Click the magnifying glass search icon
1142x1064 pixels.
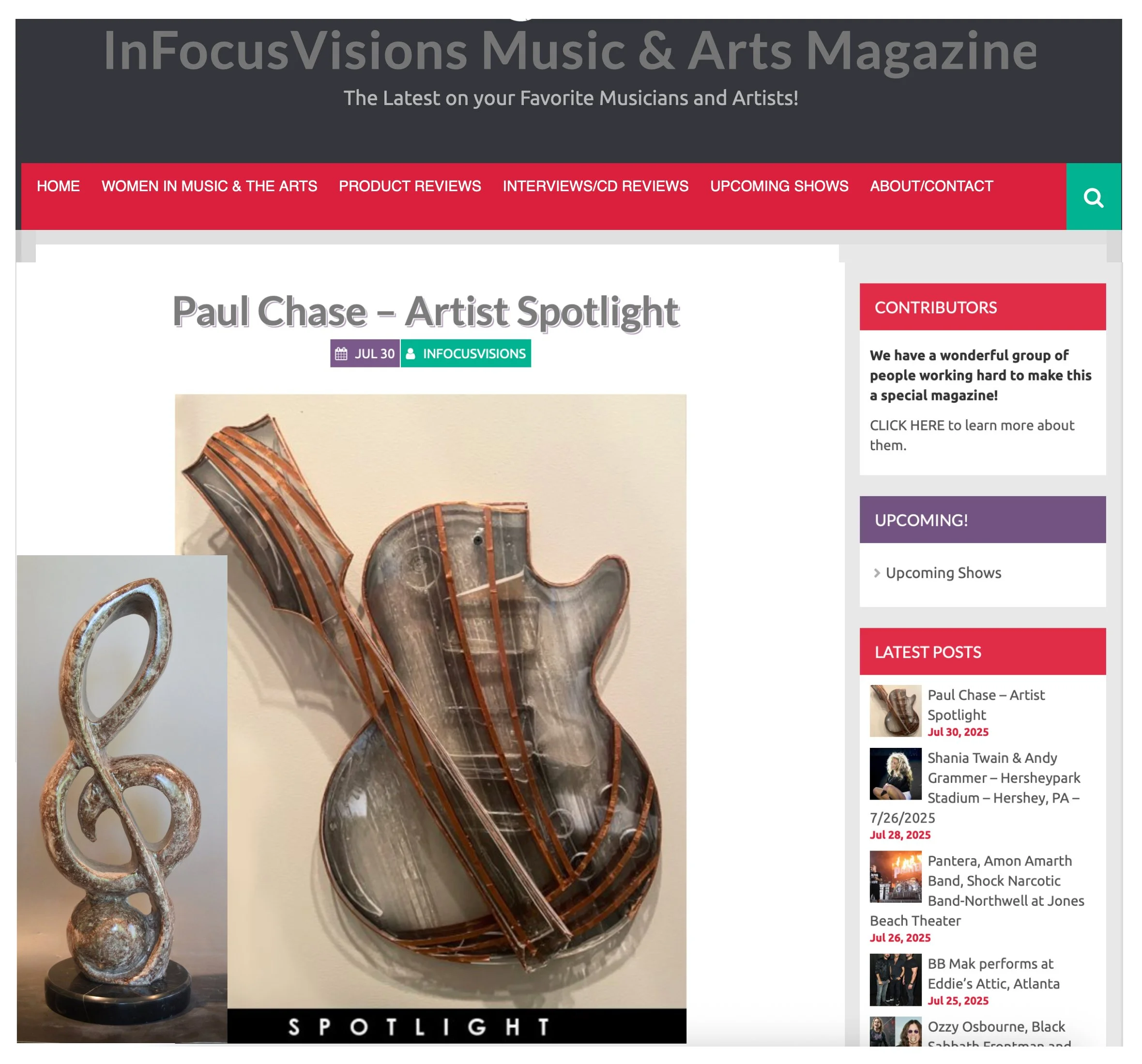1093,198
